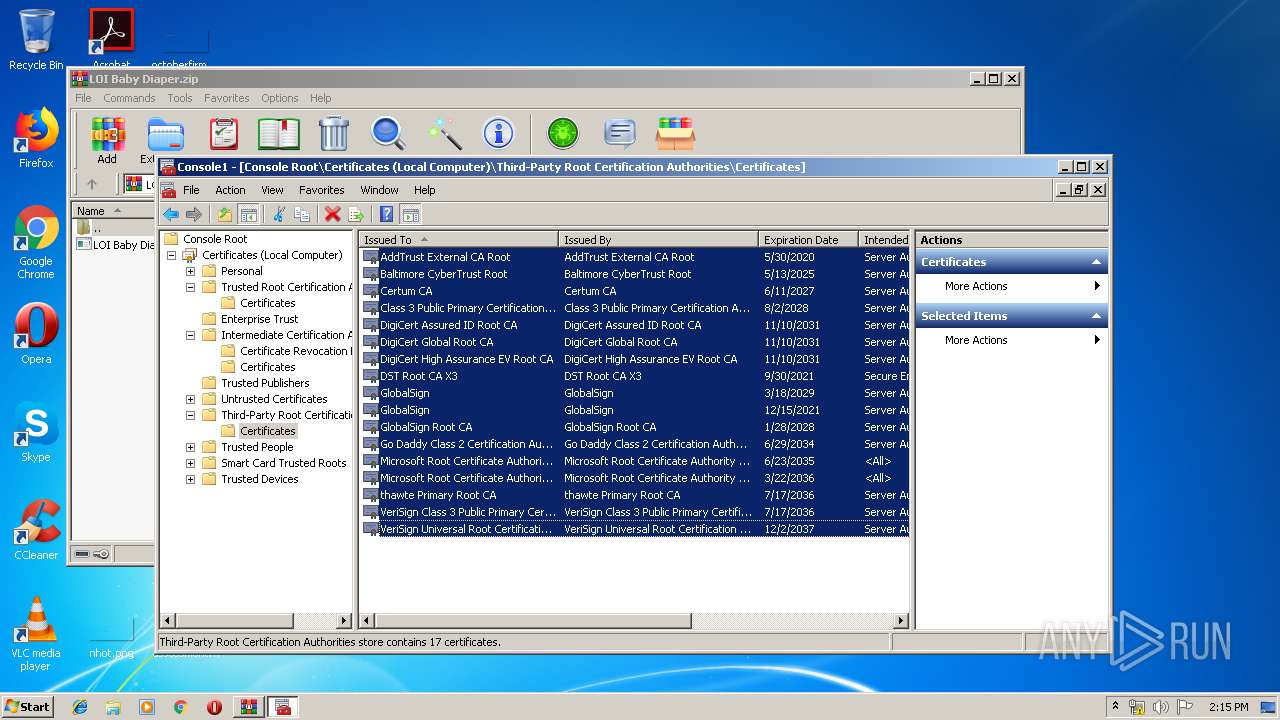The image size is (1280, 720).
Task: Select the Baltimore CyberTrust Root certificate
Action: [635, 274]
